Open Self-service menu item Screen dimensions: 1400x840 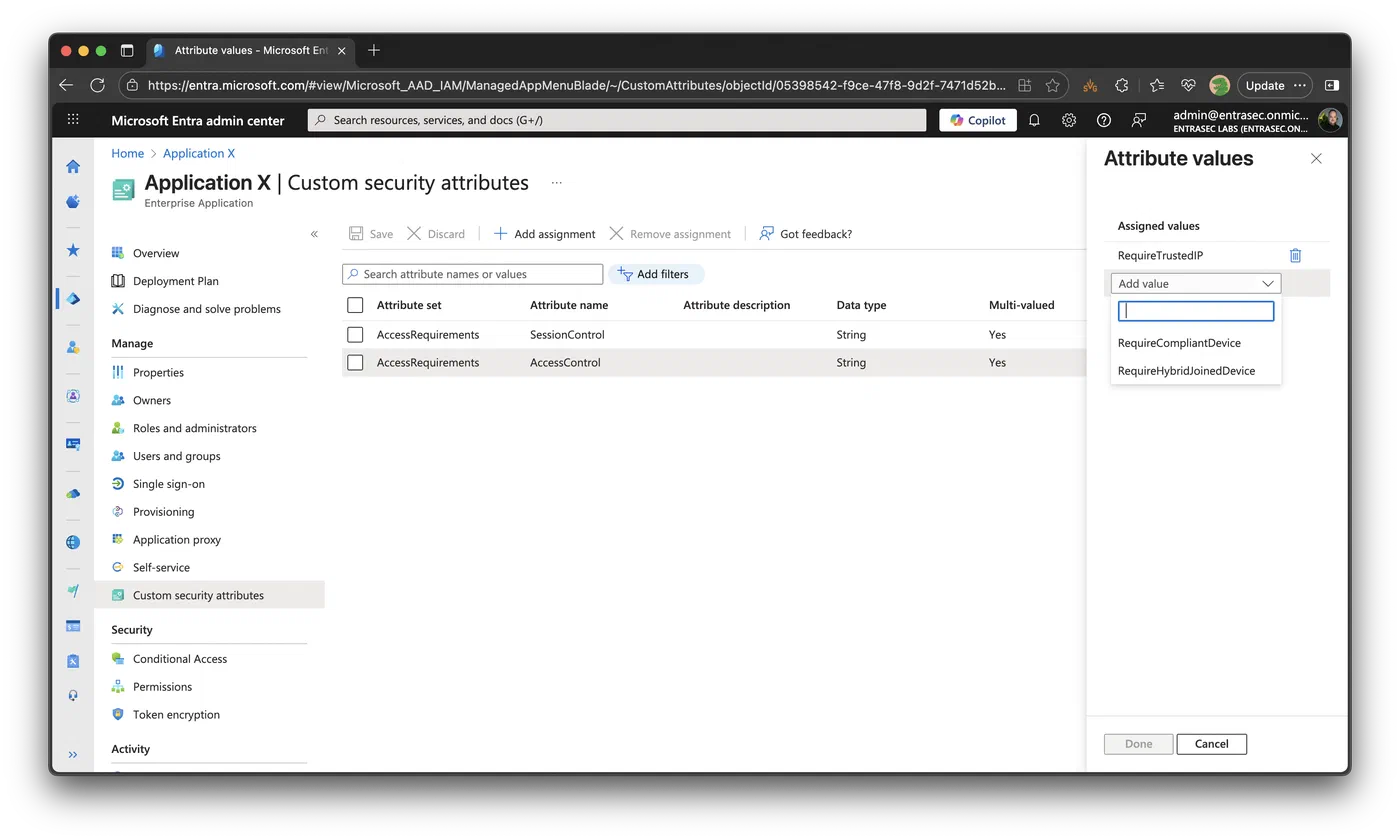tap(161, 567)
